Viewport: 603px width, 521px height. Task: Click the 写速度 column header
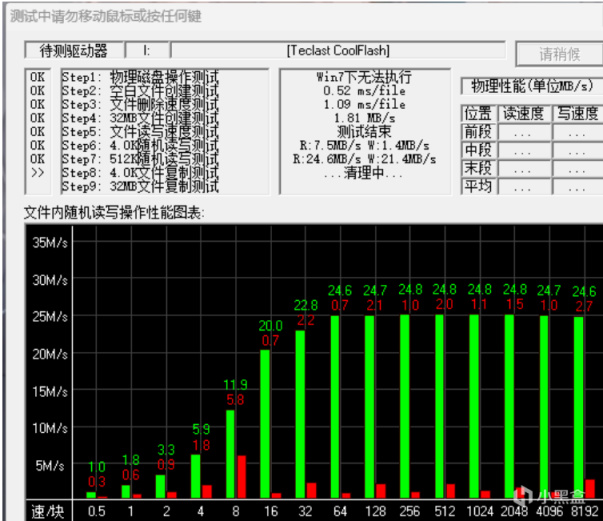coord(578,114)
